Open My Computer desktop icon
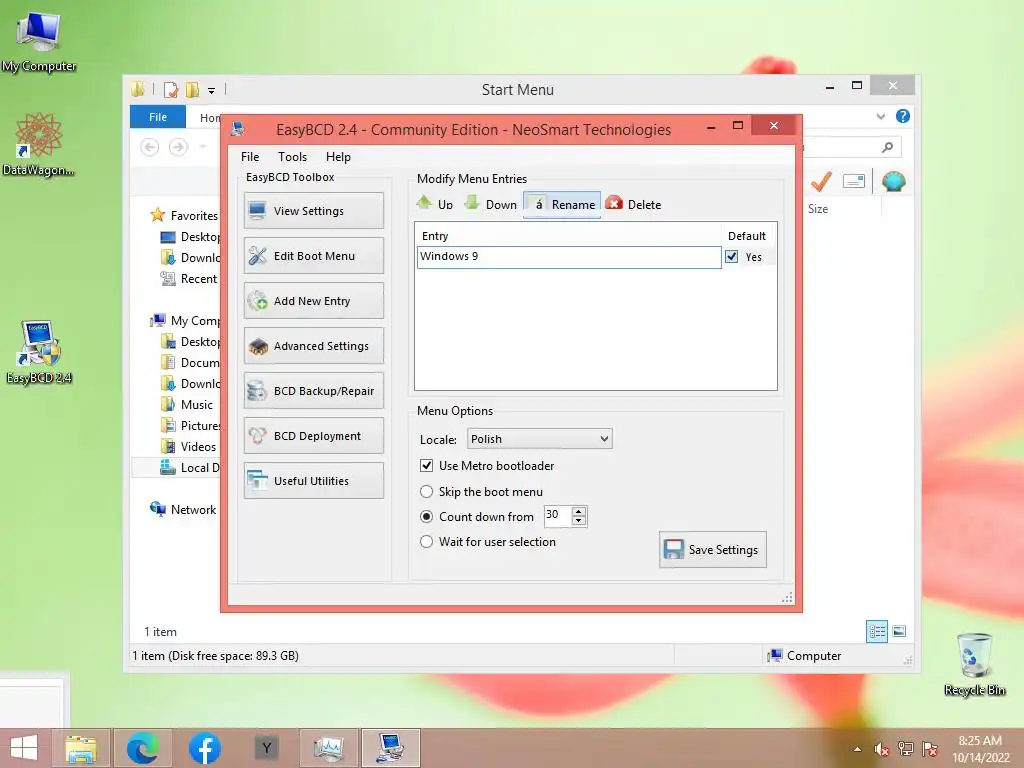The image size is (1024, 768). click(x=39, y=42)
